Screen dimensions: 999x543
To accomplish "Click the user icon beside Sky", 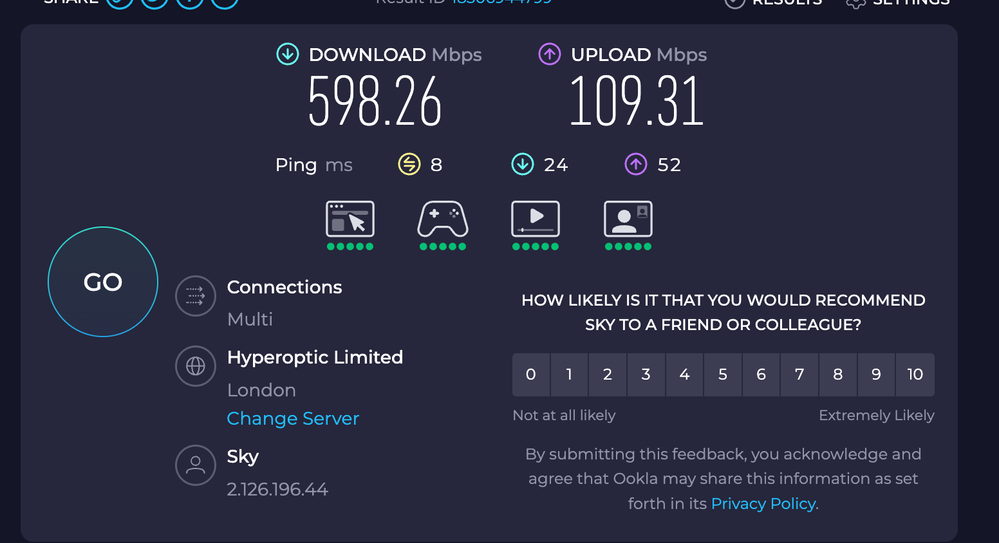I will tap(196, 465).
